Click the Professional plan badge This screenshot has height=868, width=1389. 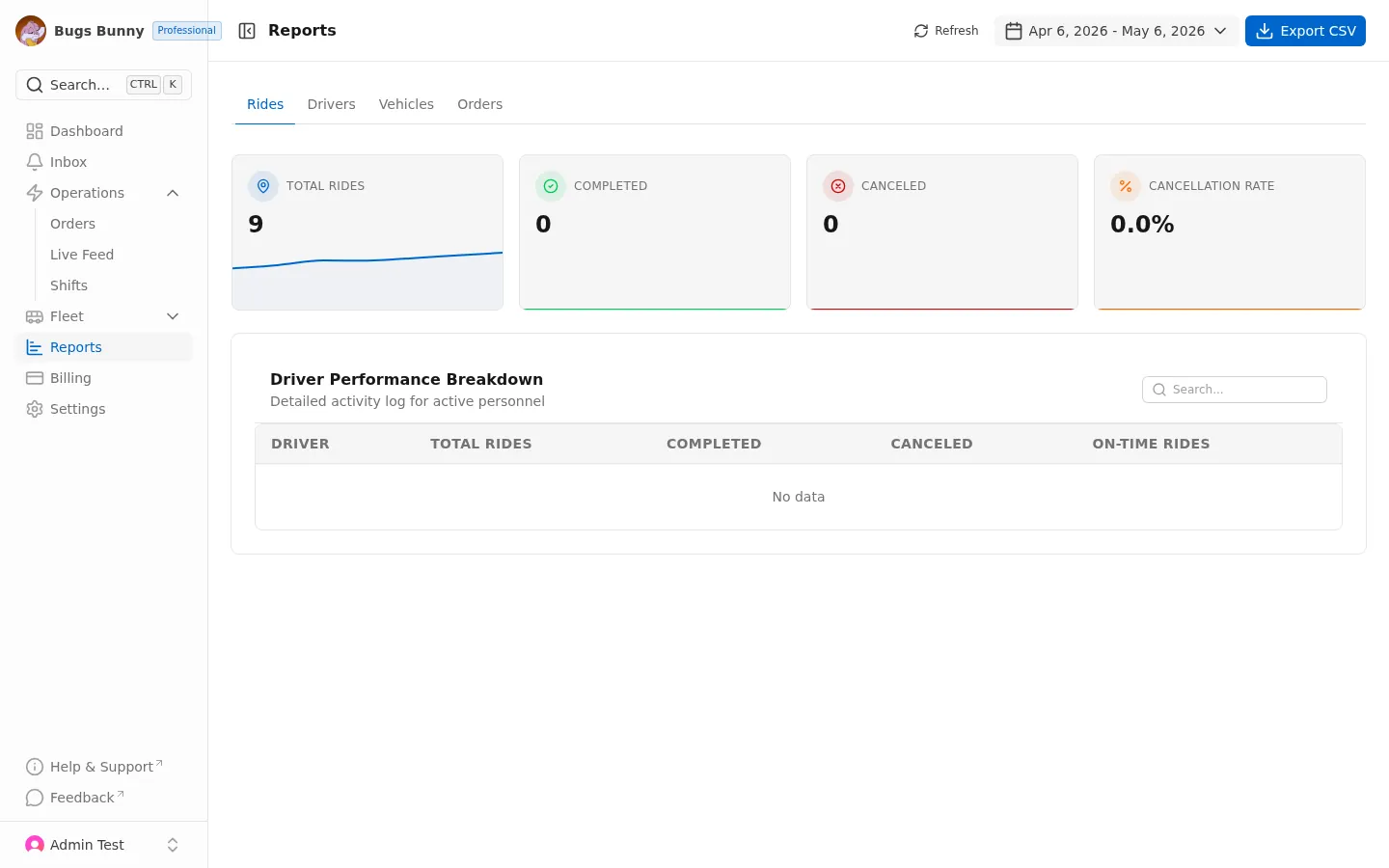pos(187,31)
